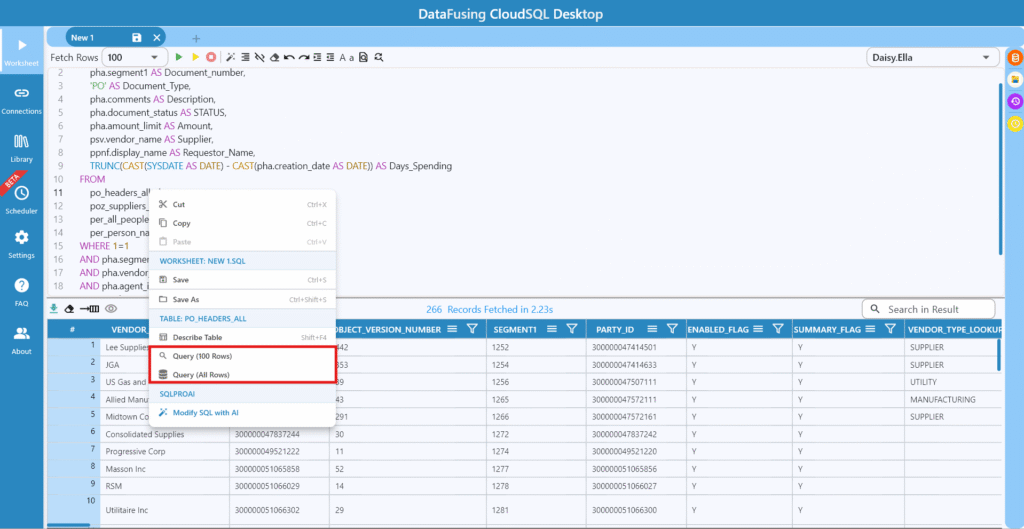Click the SEGMENT1 column header label
The image size is (1024, 529).
click(515, 329)
